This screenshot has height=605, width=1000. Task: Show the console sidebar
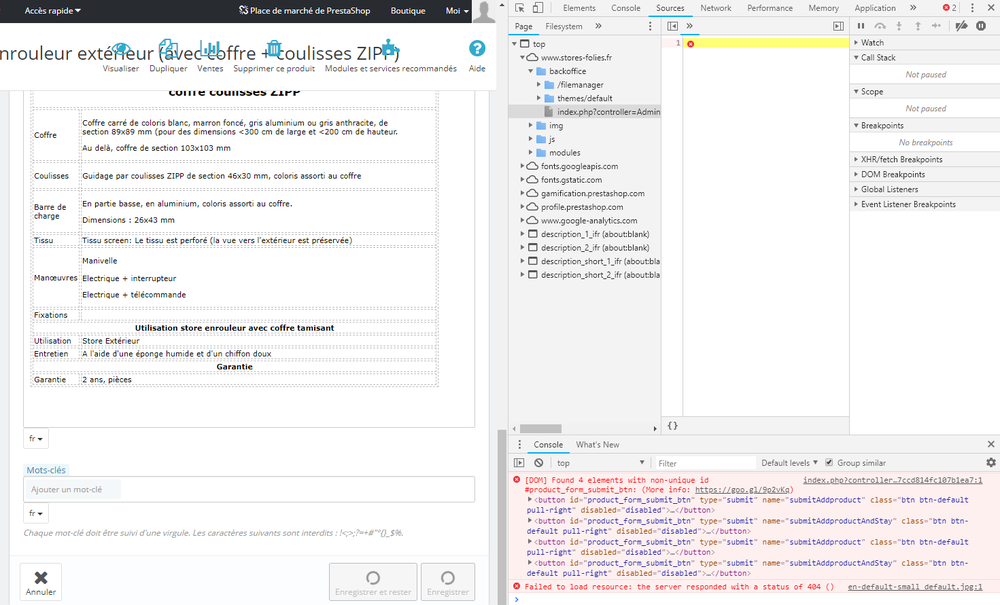click(519, 463)
